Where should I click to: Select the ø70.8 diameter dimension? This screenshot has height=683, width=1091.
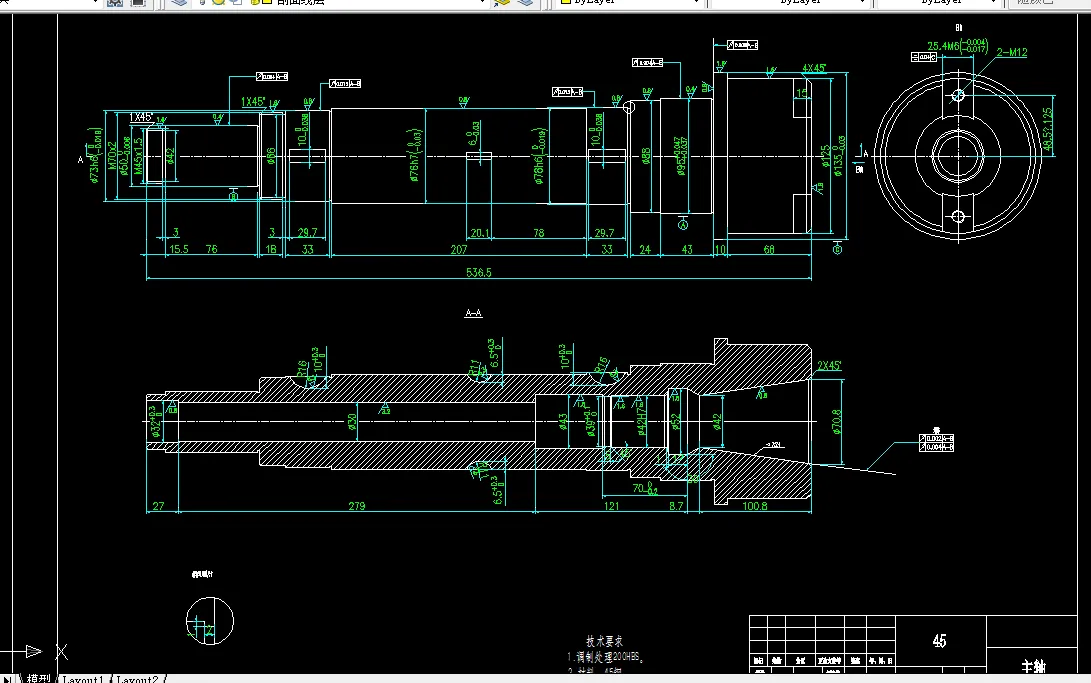836,421
